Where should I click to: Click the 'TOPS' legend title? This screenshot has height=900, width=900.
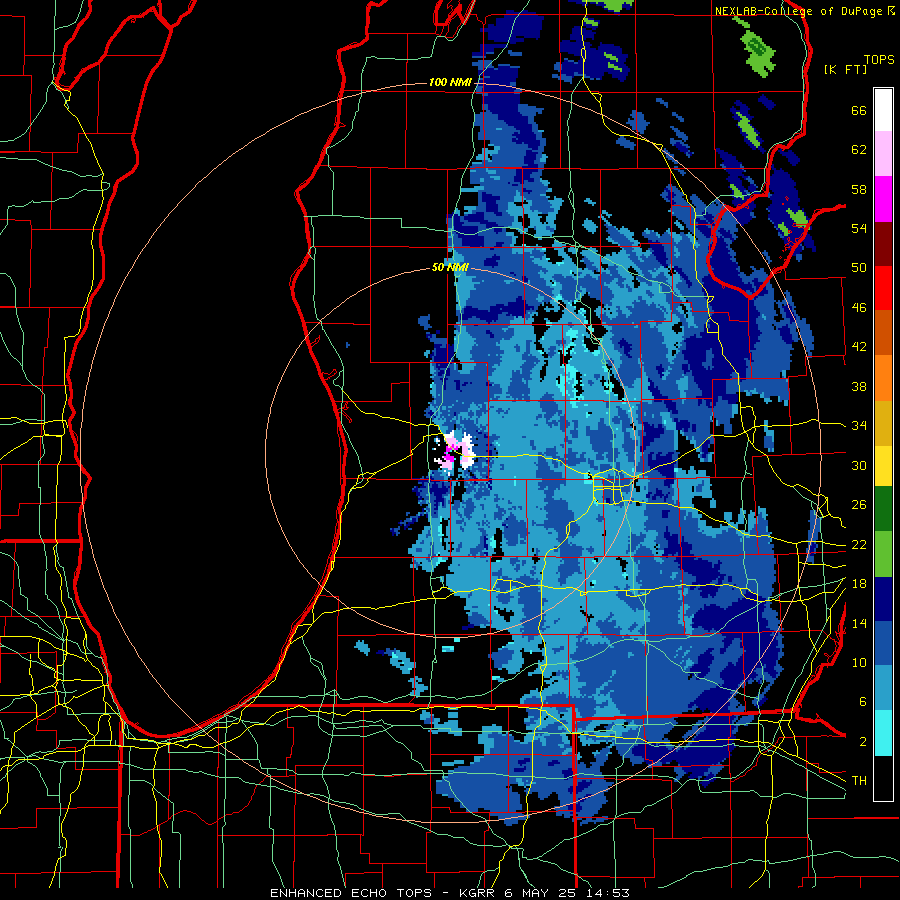(x=879, y=59)
